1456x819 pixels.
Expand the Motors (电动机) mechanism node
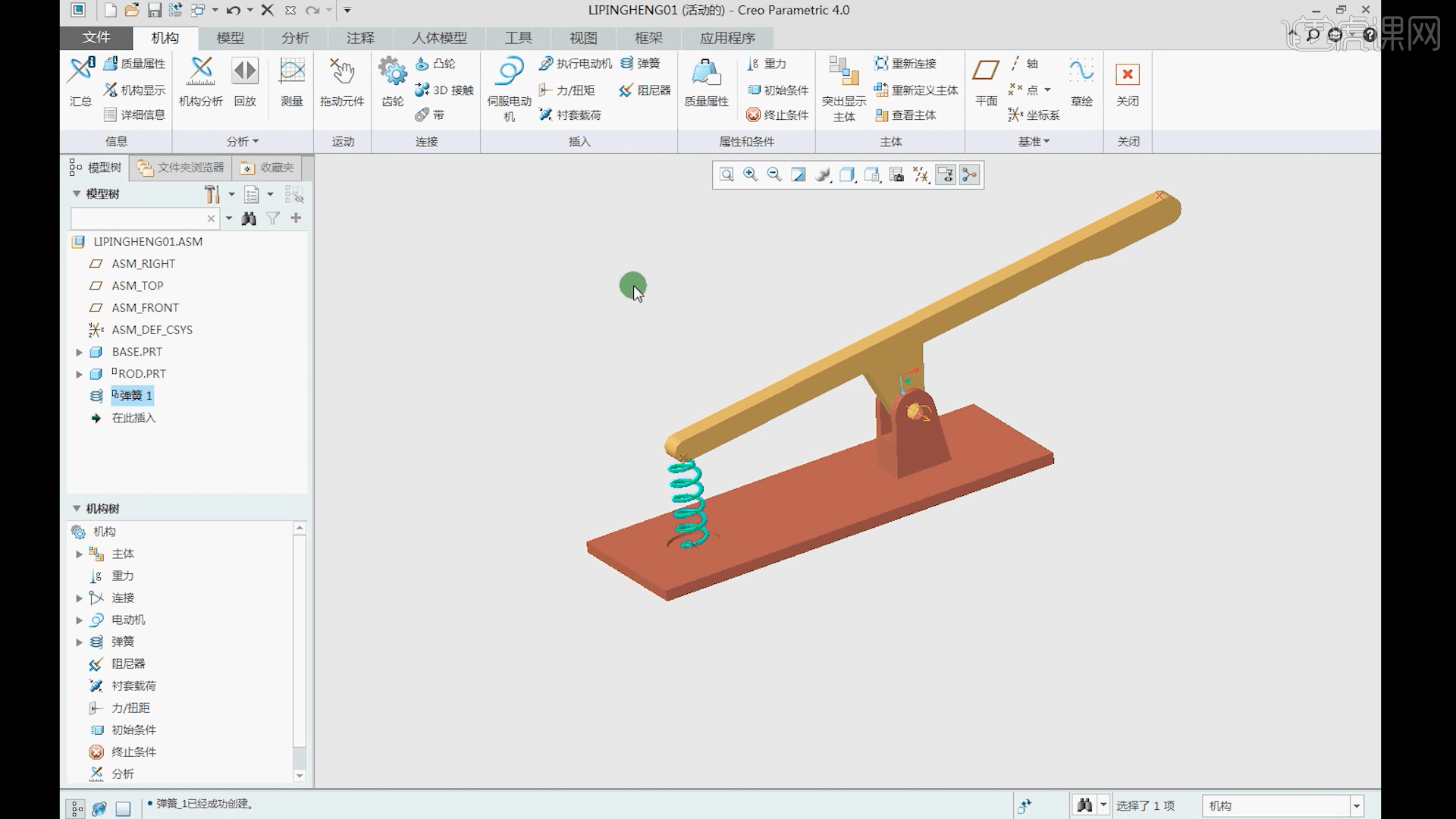pyautogui.click(x=79, y=620)
